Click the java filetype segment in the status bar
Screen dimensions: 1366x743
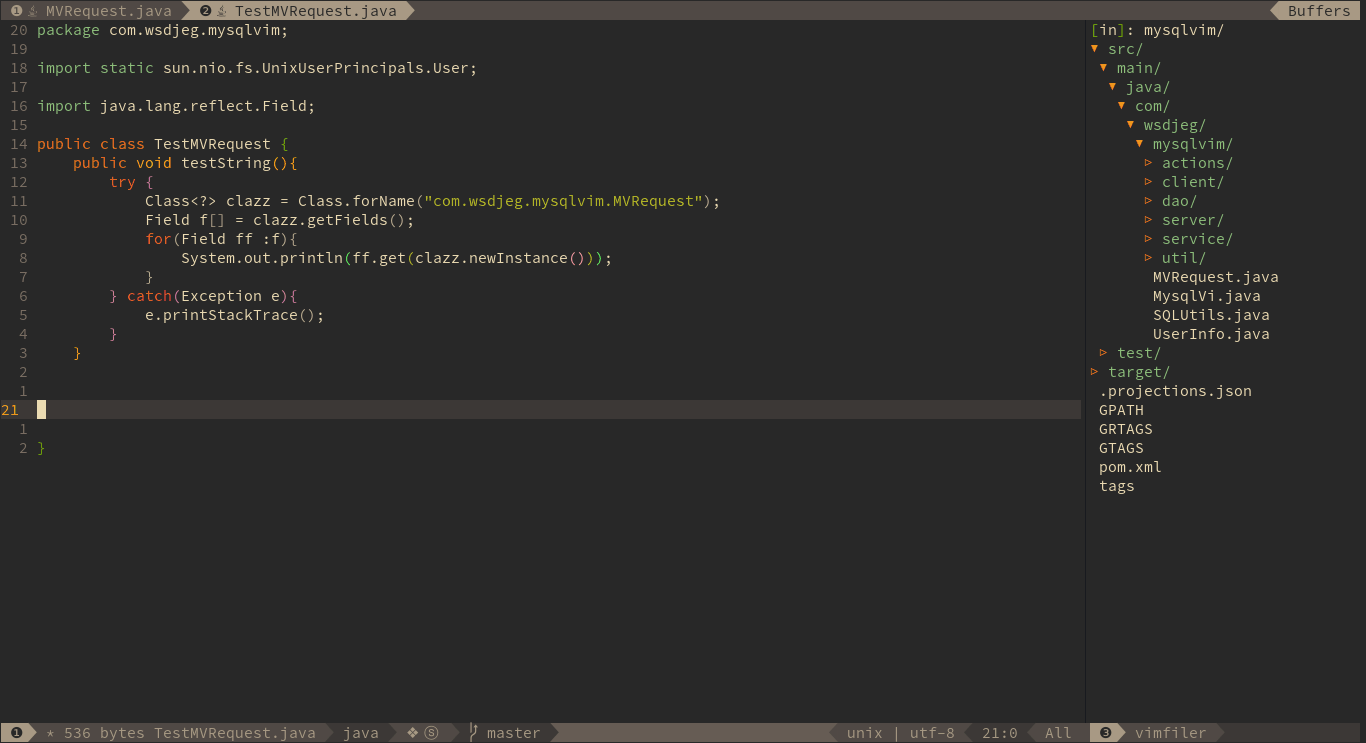(361, 733)
